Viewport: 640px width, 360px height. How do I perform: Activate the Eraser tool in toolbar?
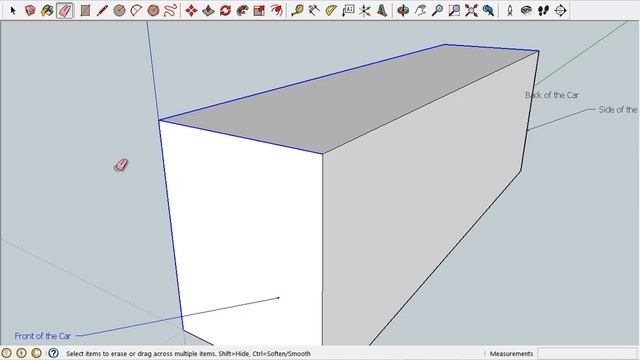[64, 11]
